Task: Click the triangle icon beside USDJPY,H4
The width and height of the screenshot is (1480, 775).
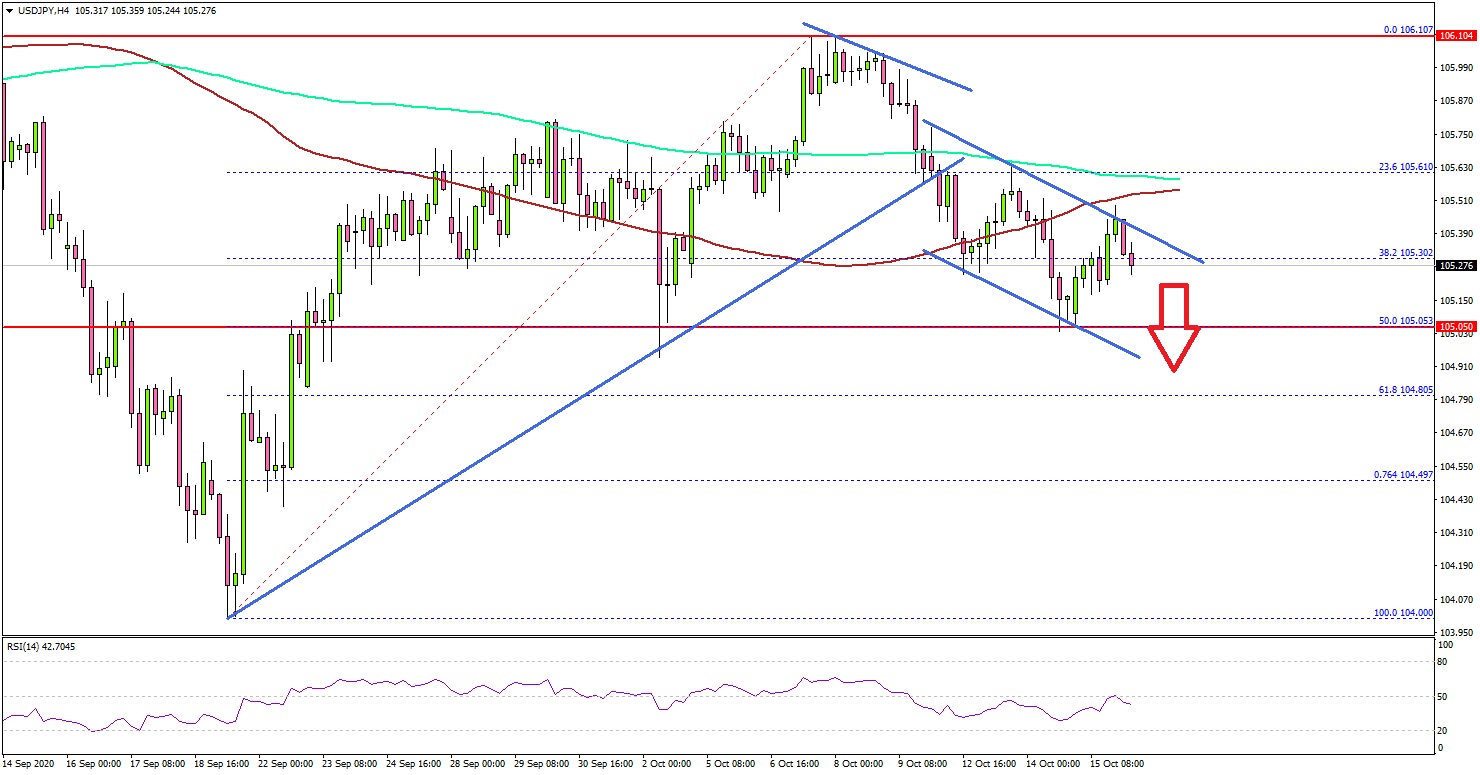Action: coord(8,11)
